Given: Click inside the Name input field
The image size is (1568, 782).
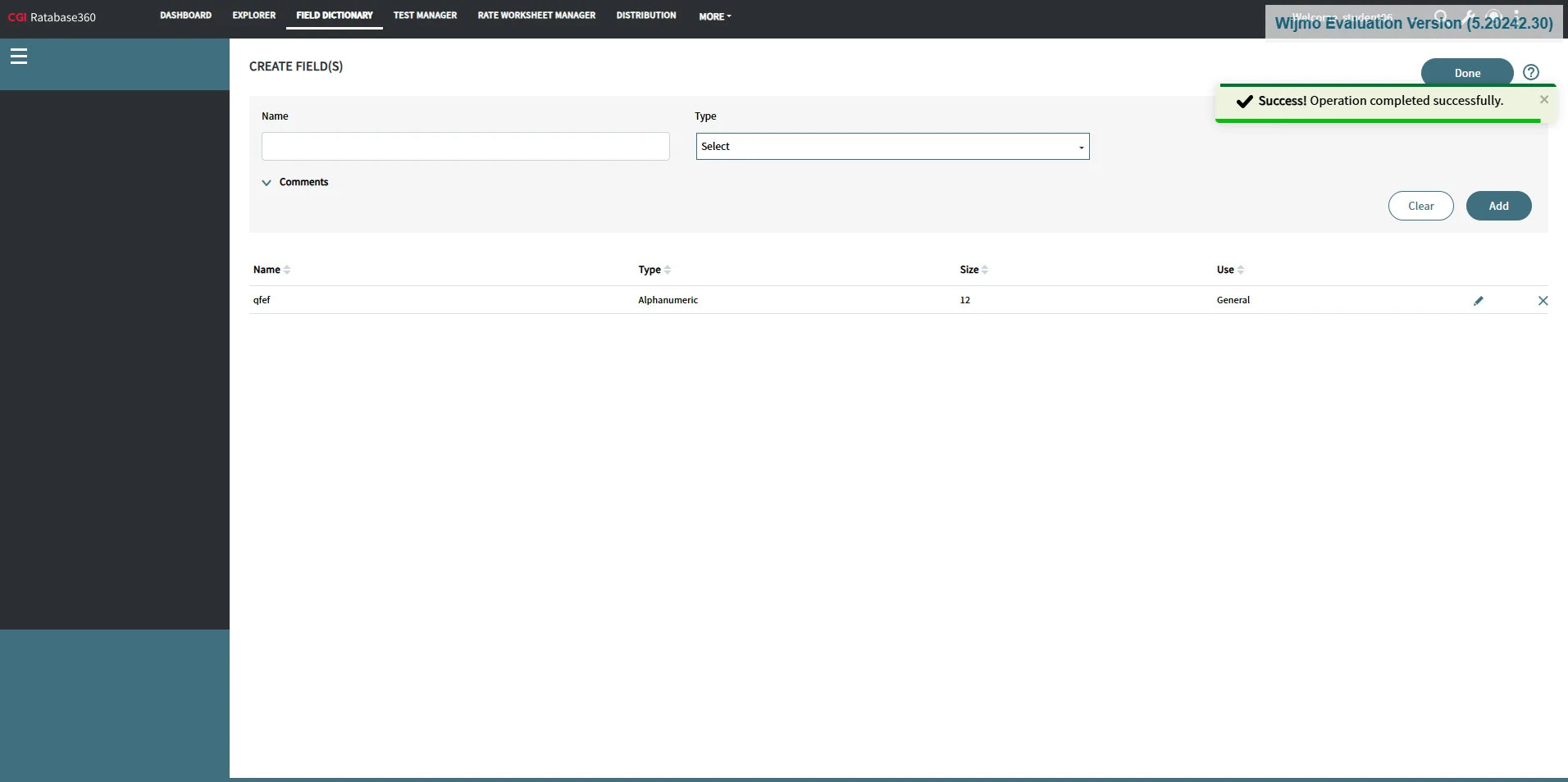Looking at the screenshot, I should [x=465, y=146].
